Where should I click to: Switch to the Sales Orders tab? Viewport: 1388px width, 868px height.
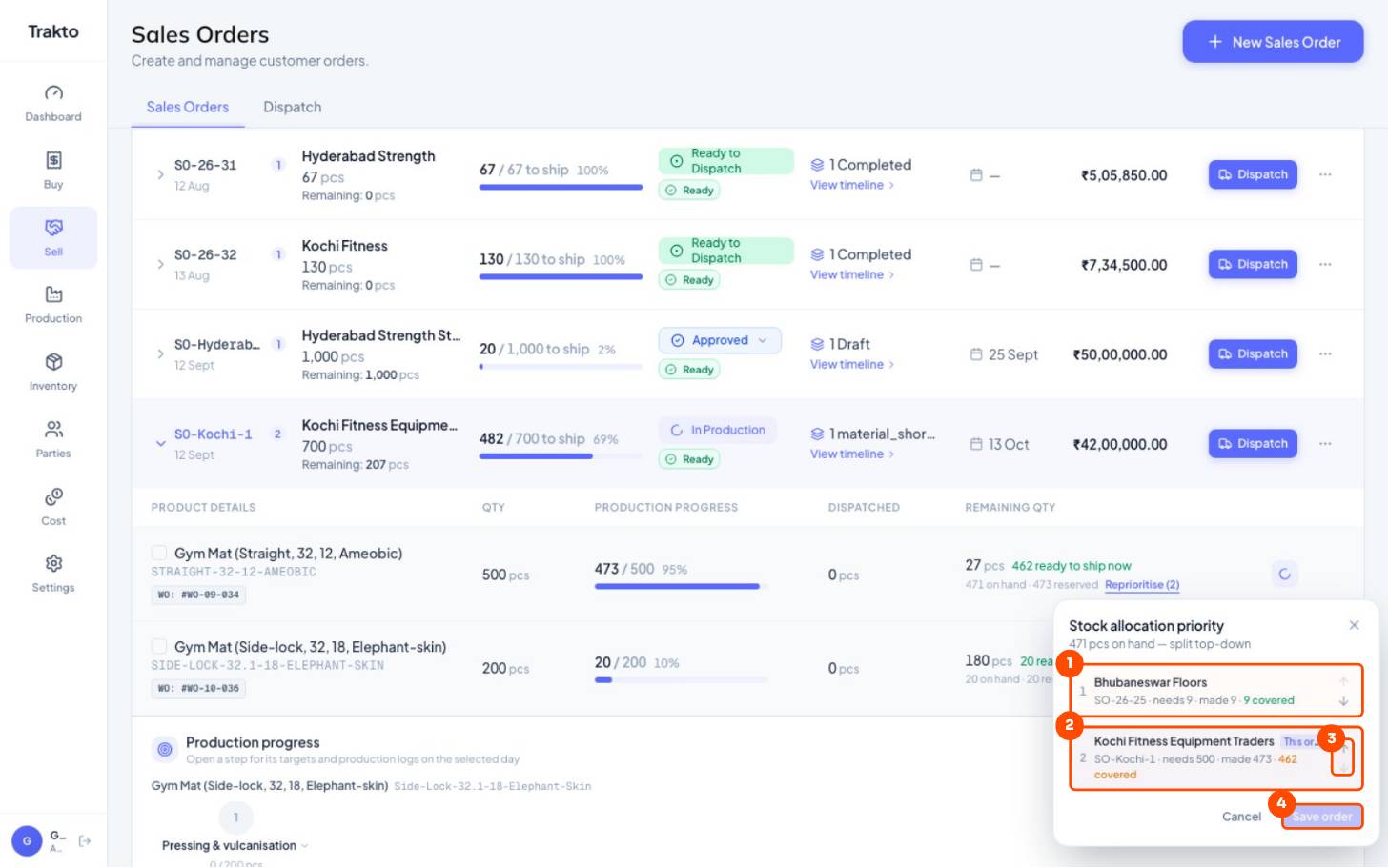pos(188,107)
